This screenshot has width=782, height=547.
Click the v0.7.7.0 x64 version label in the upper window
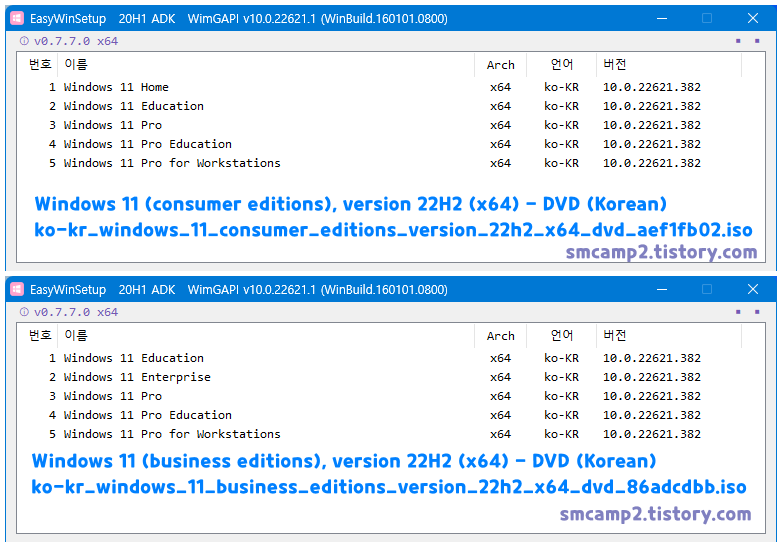click(76, 41)
